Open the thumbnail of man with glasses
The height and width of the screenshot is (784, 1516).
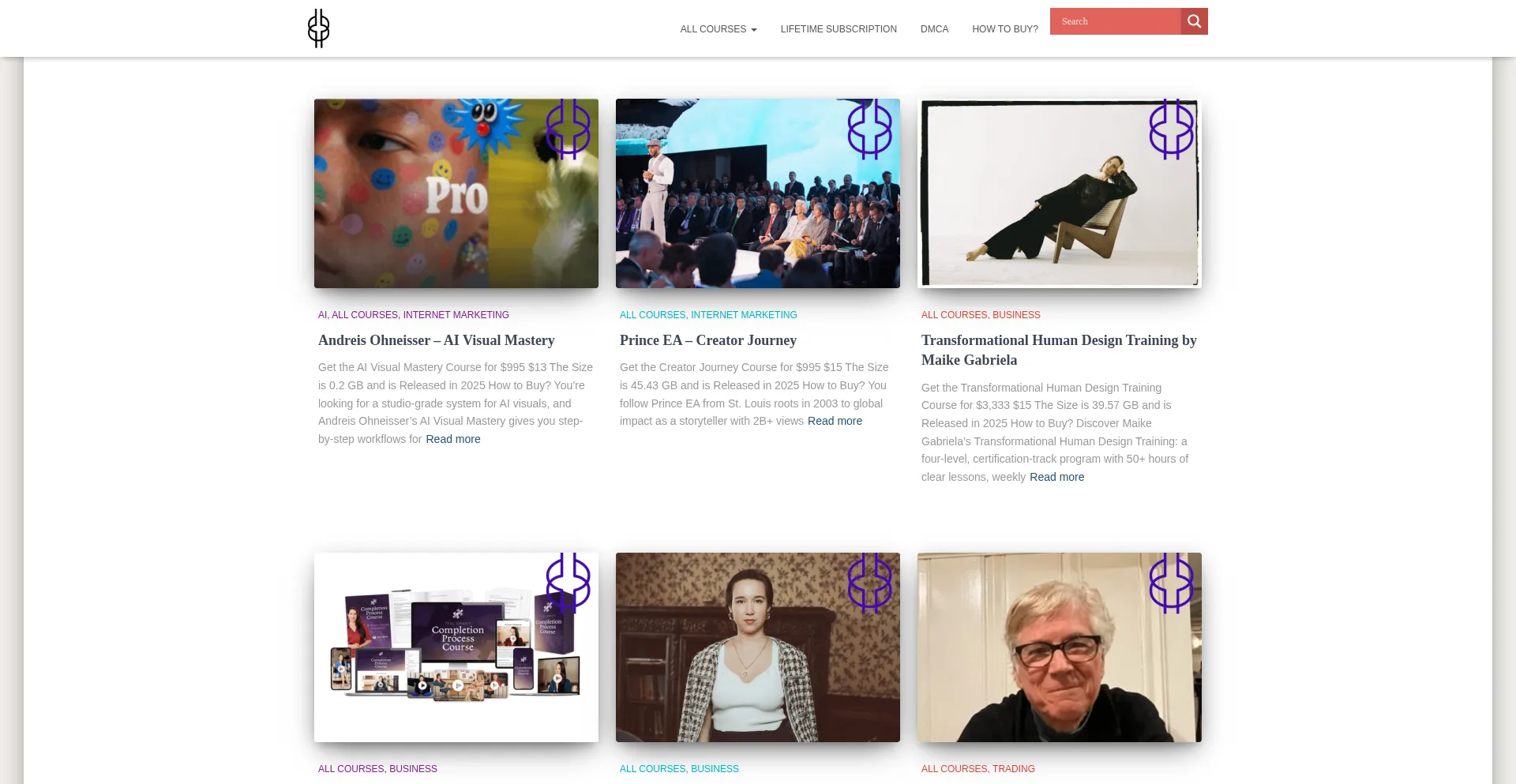1060,647
